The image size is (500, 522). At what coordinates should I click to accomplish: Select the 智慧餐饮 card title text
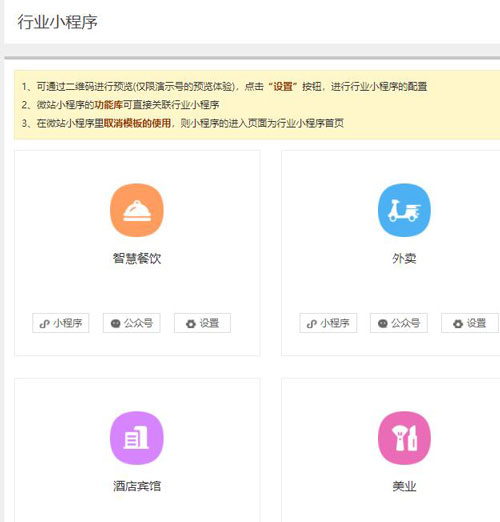point(137,258)
